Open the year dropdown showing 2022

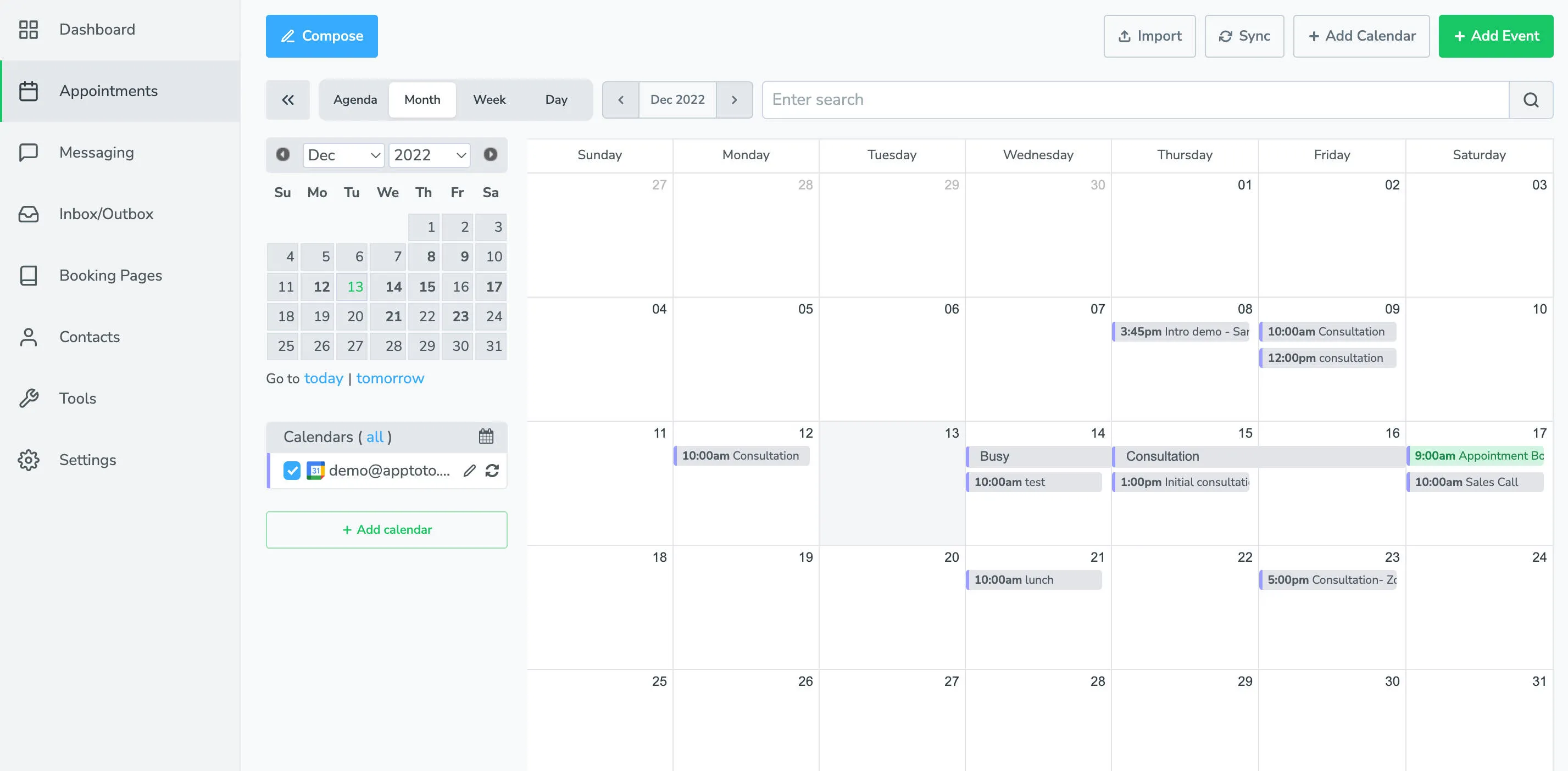coord(429,155)
